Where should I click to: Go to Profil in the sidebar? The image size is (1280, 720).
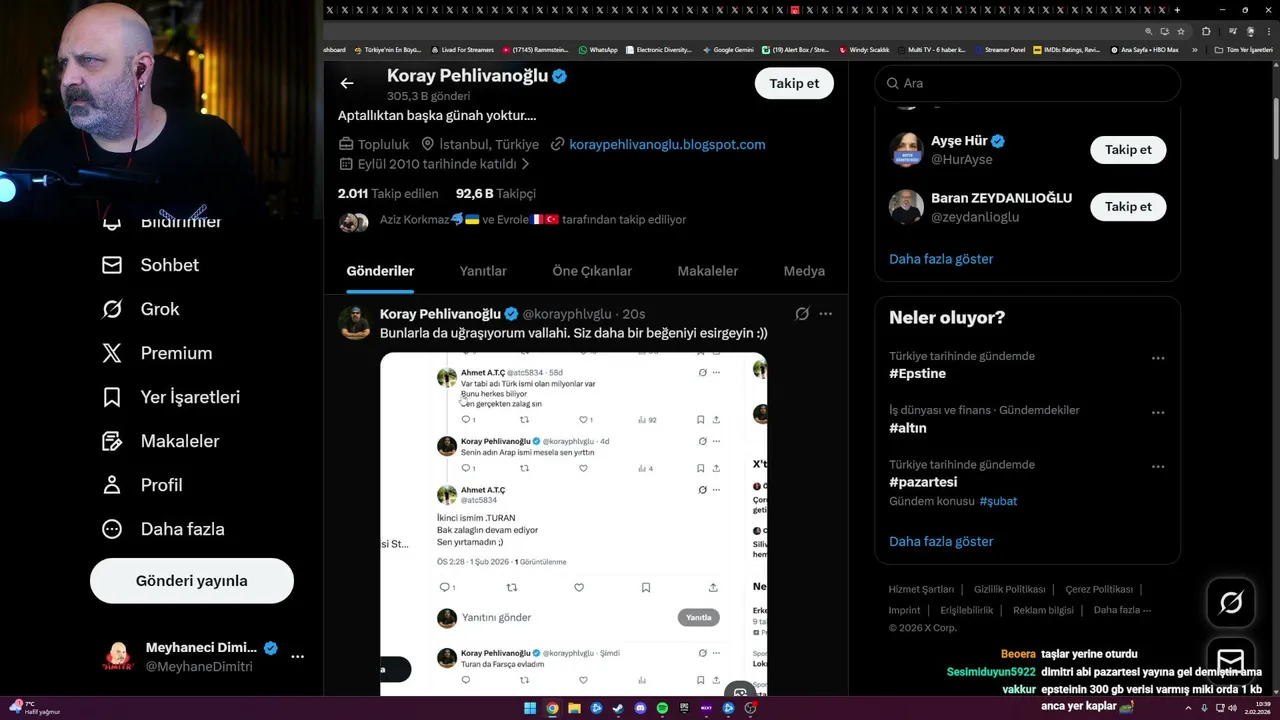pyautogui.click(x=142, y=485)
